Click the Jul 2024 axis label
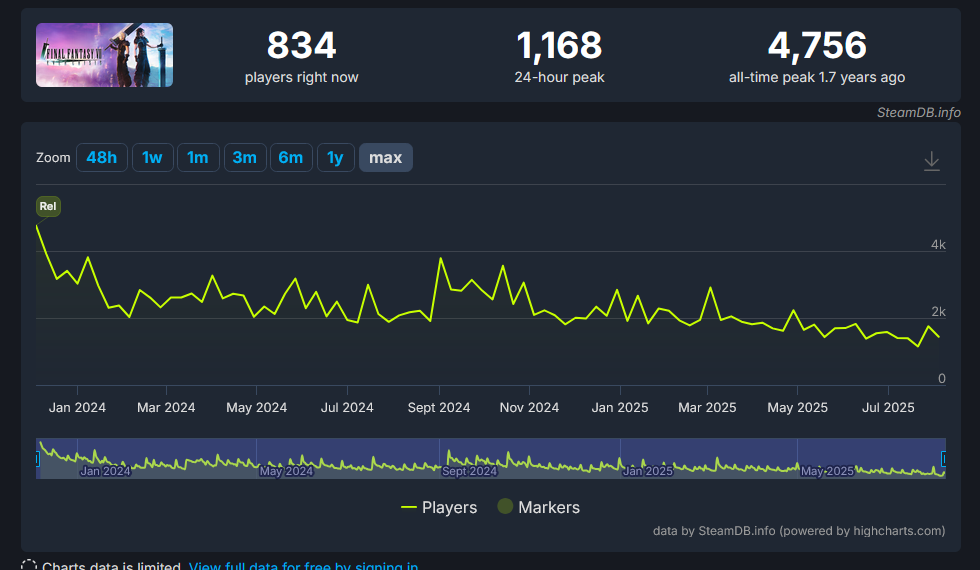This screenshot has width=980, height=570. pos(347,408)
